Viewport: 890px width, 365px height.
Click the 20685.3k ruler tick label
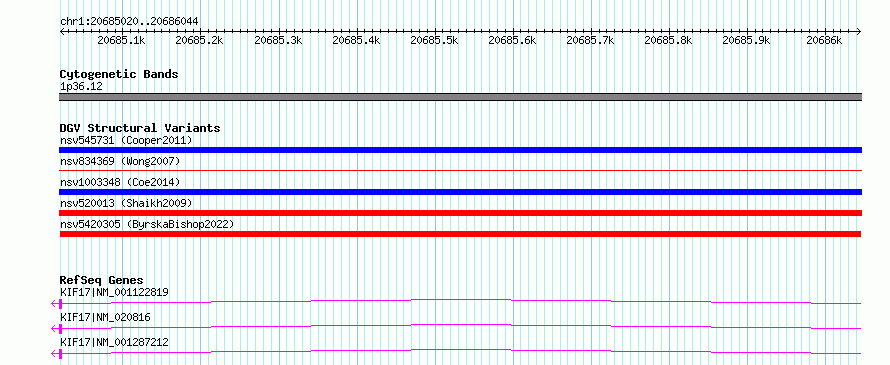coord(278,40)
